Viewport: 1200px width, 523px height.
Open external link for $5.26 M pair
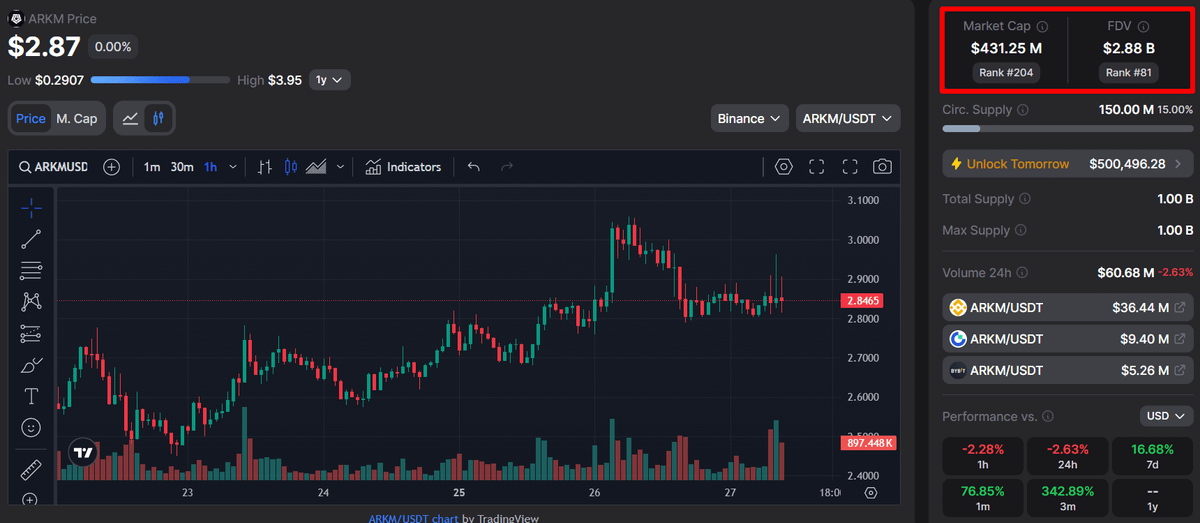[1180, 370]
